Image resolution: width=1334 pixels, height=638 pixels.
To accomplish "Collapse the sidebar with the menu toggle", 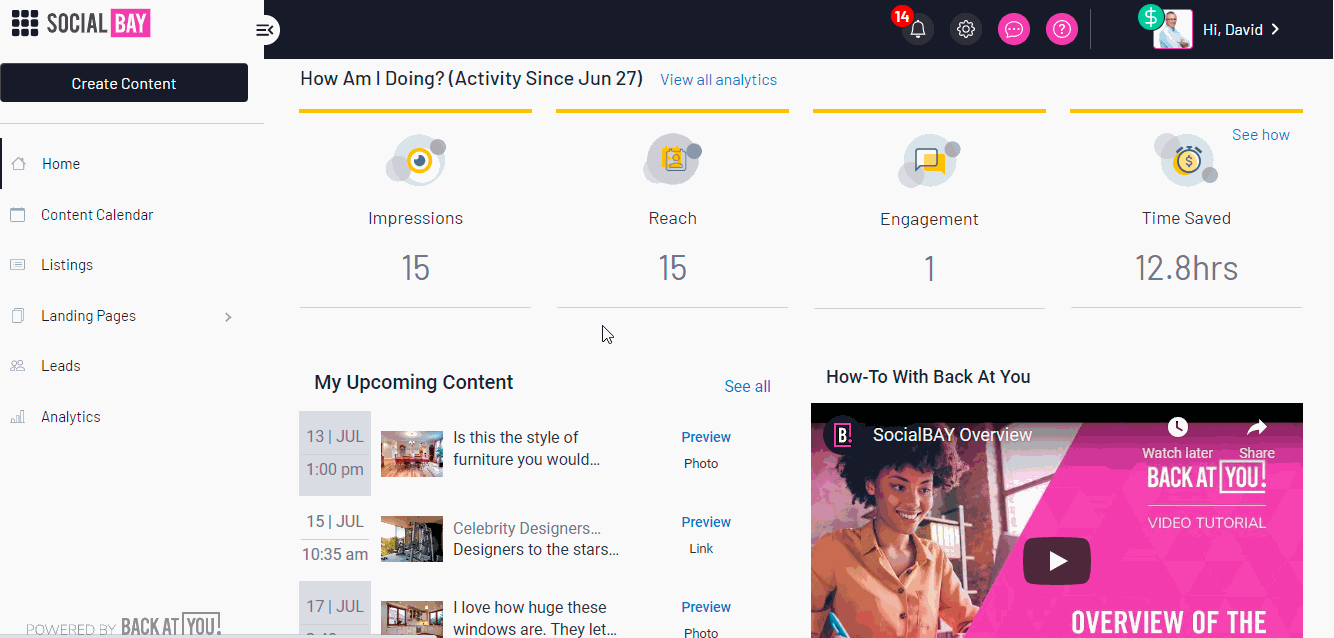I will point(265,30).
